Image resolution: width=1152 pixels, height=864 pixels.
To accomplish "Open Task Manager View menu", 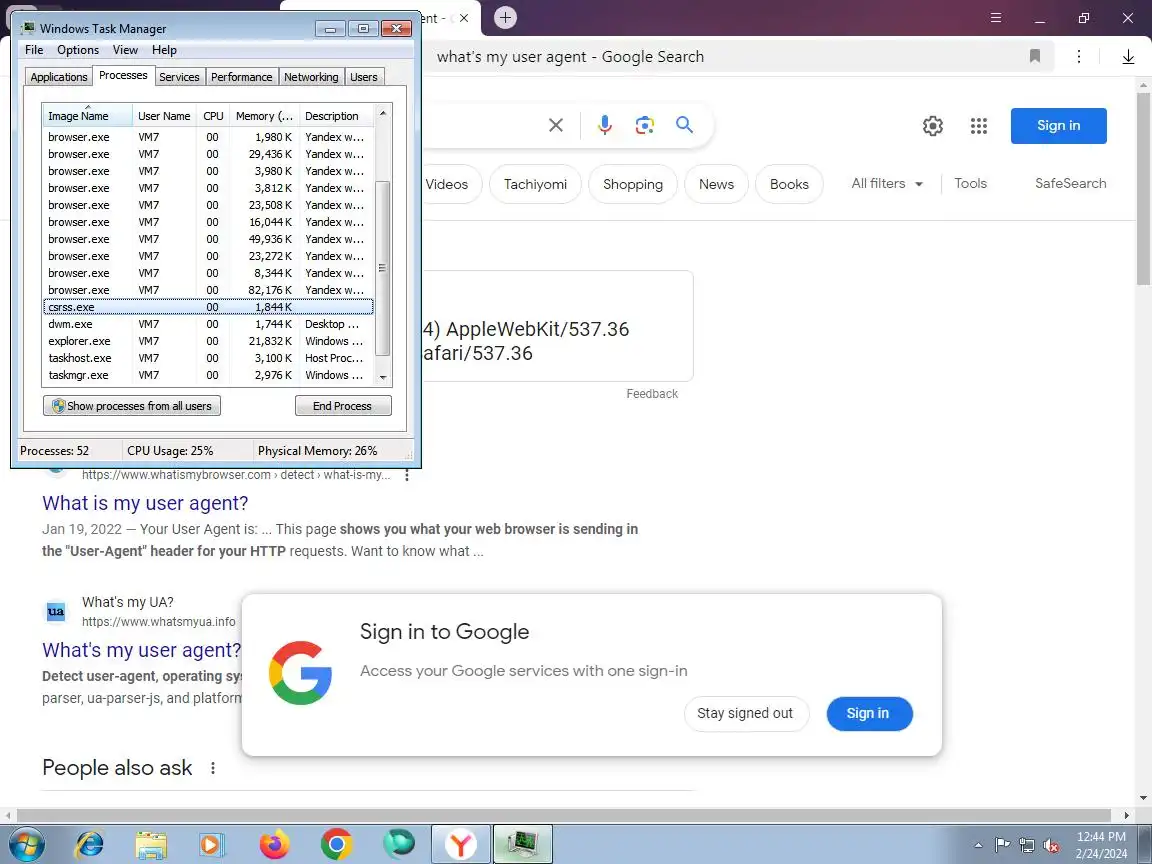I will [125, 50].
